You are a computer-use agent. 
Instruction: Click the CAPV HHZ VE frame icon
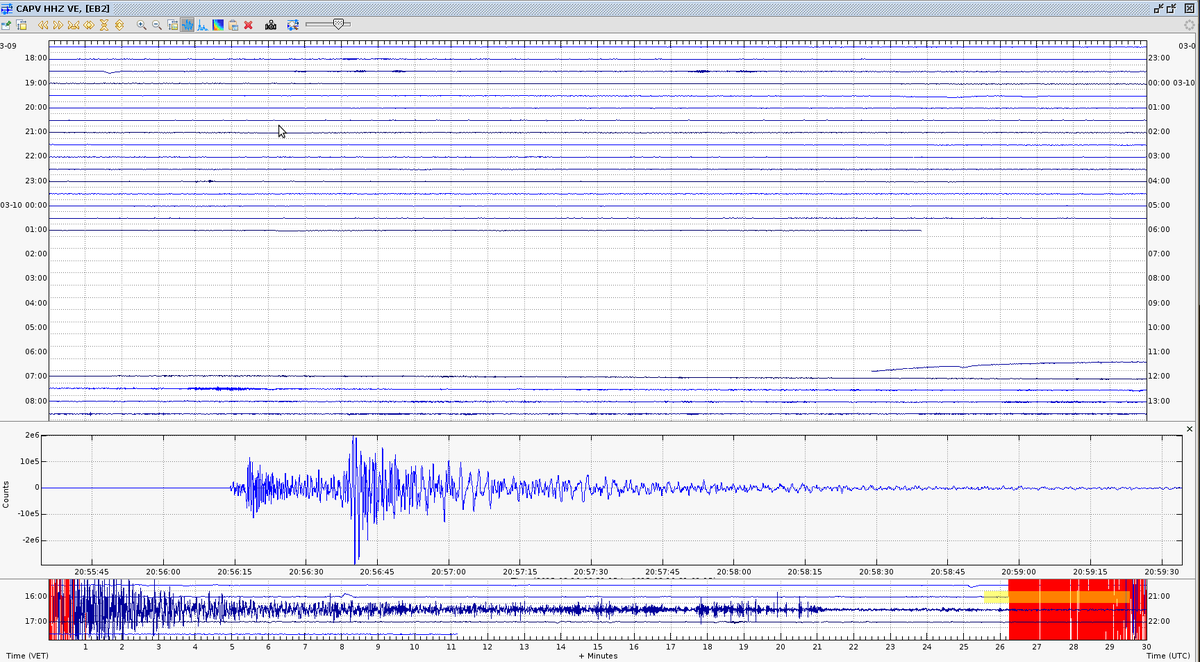pyautogui.click(x=7, y=7)
